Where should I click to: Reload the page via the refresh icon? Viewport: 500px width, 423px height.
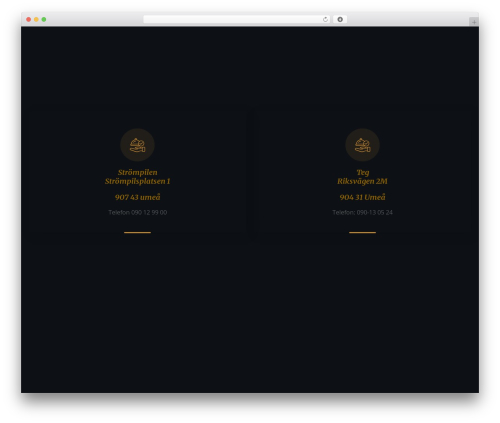(325, 19)
